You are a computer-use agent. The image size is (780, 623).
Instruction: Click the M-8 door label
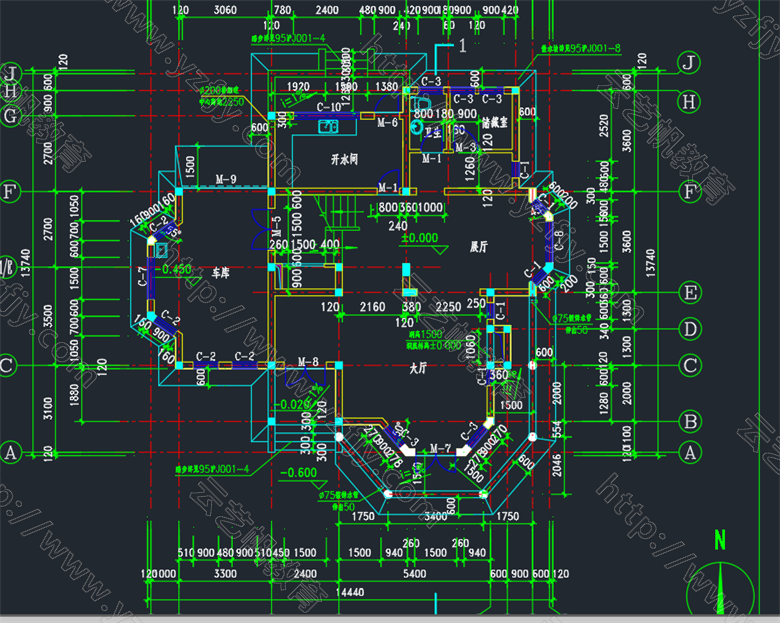308,361
